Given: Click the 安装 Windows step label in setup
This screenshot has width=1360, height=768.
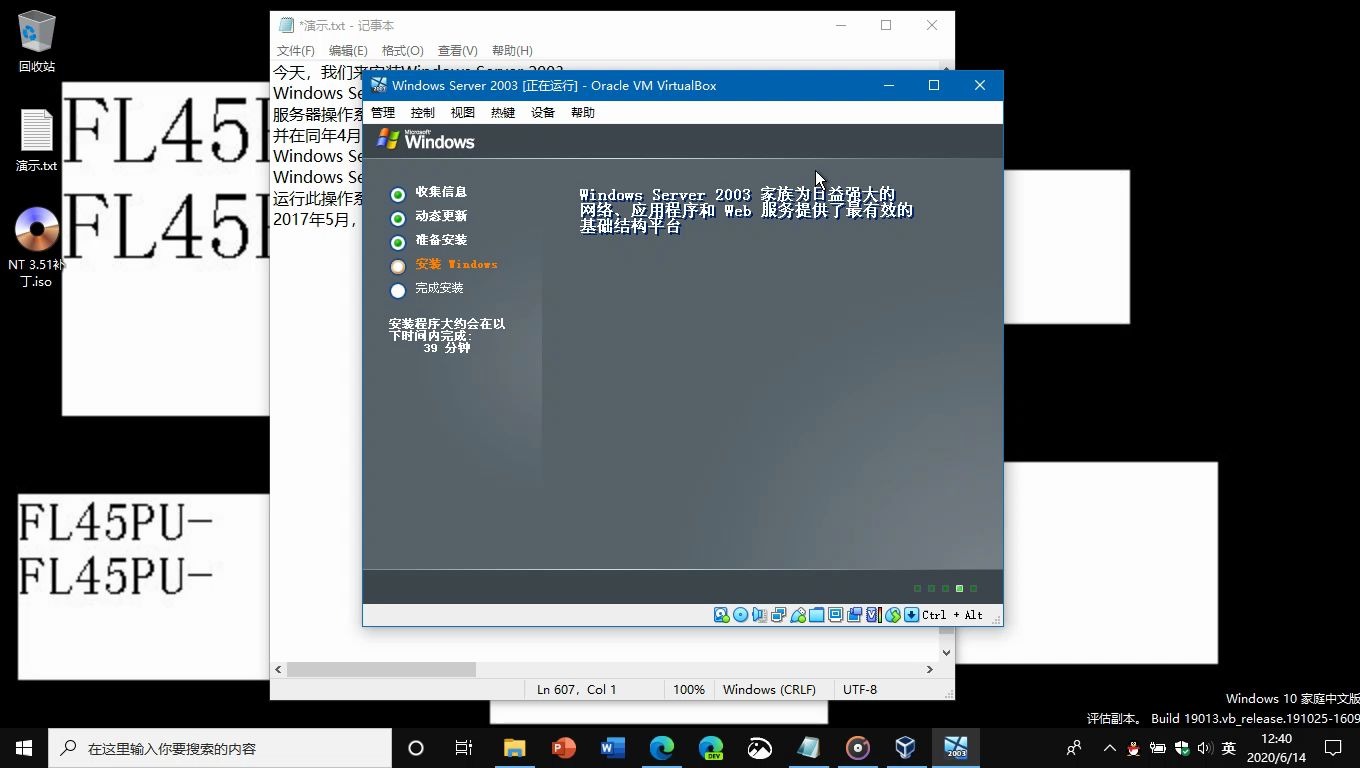Looking at the screenshot, I should (456, 264).
